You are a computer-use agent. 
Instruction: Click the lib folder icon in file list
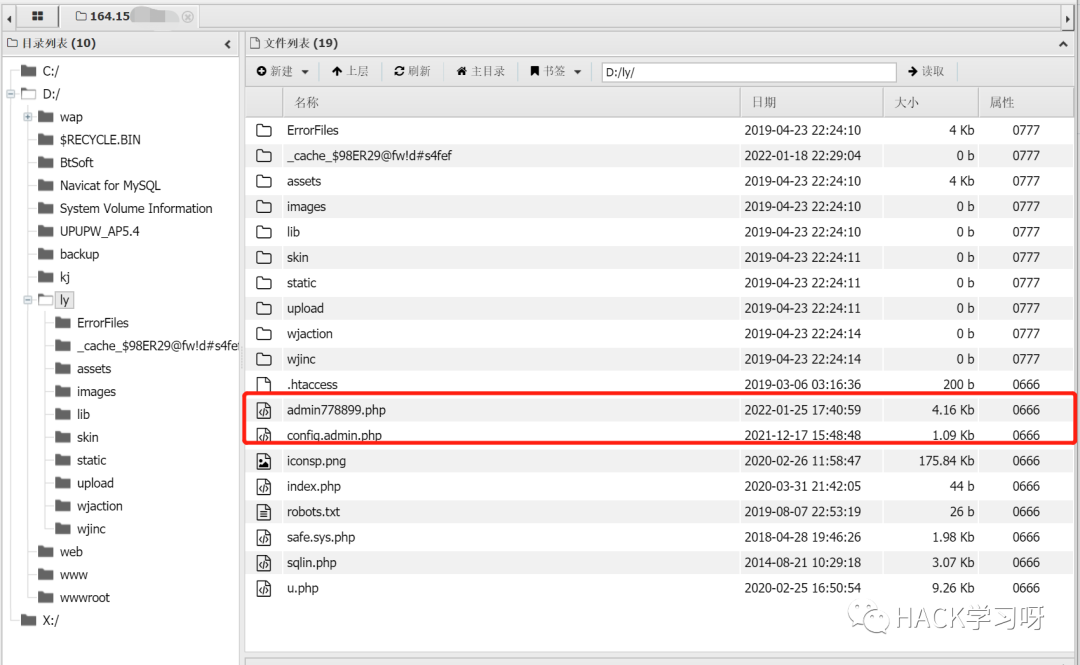[x=264, y=232]
